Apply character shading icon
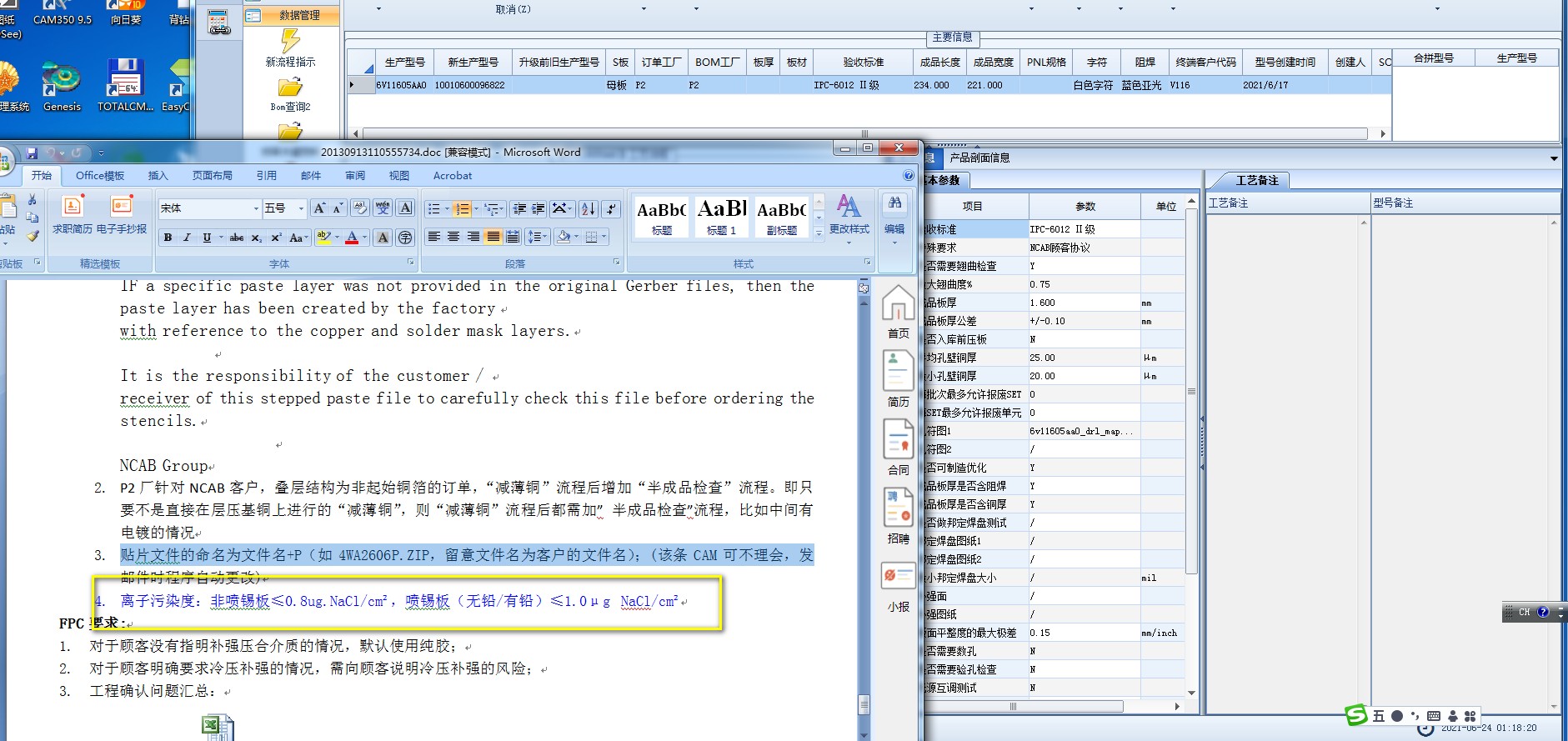1568x741 pixels. pyautogui.click(x=383, y=238)
